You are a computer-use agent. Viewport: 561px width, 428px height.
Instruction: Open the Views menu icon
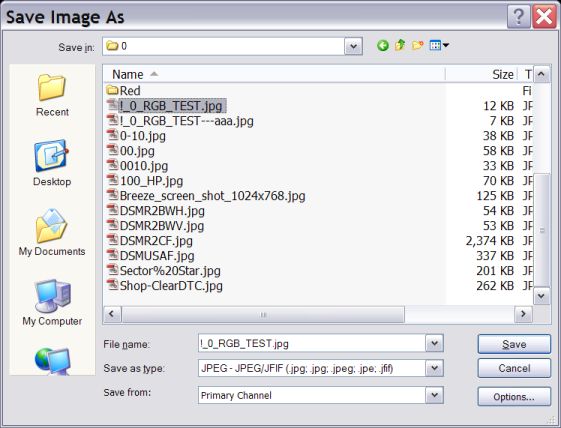pyautogui.click(x=439, y=45)
